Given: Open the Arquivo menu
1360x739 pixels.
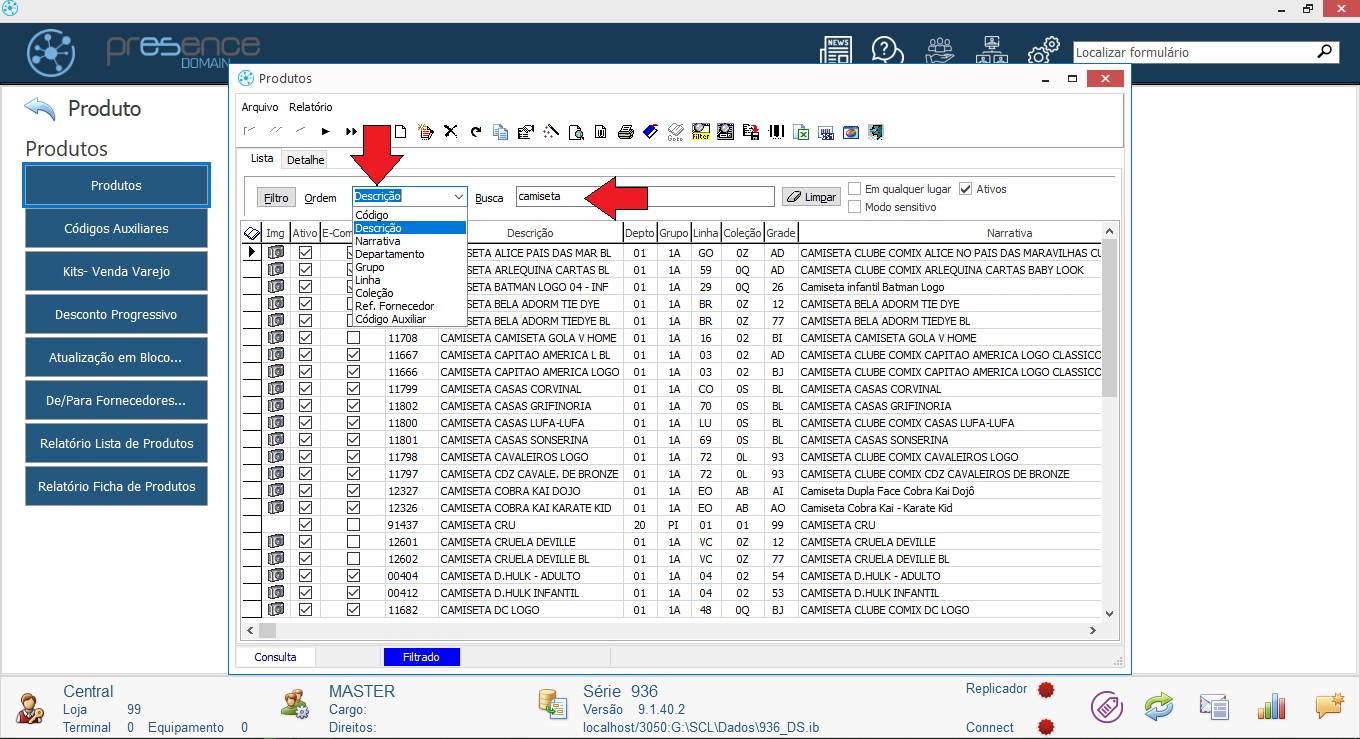Looking at the screenshot, I should coord(259,107).
